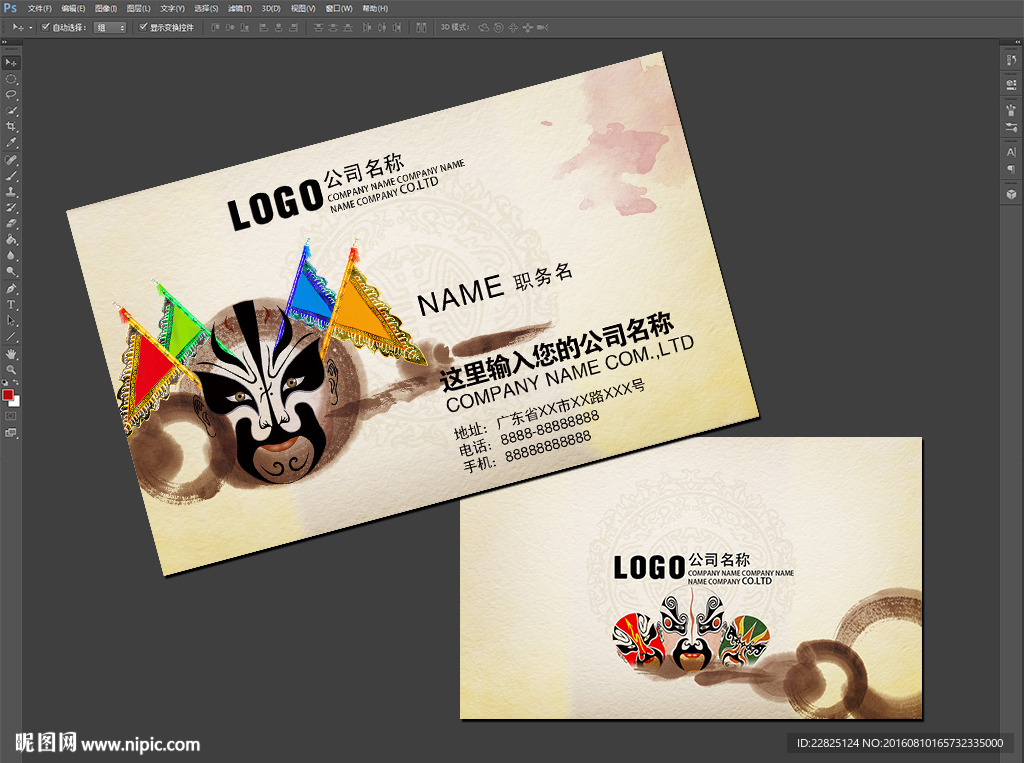The width and height of the screenshot is (1024, 763).
Task: Select the Blur tool
Action: click(11, 255)
